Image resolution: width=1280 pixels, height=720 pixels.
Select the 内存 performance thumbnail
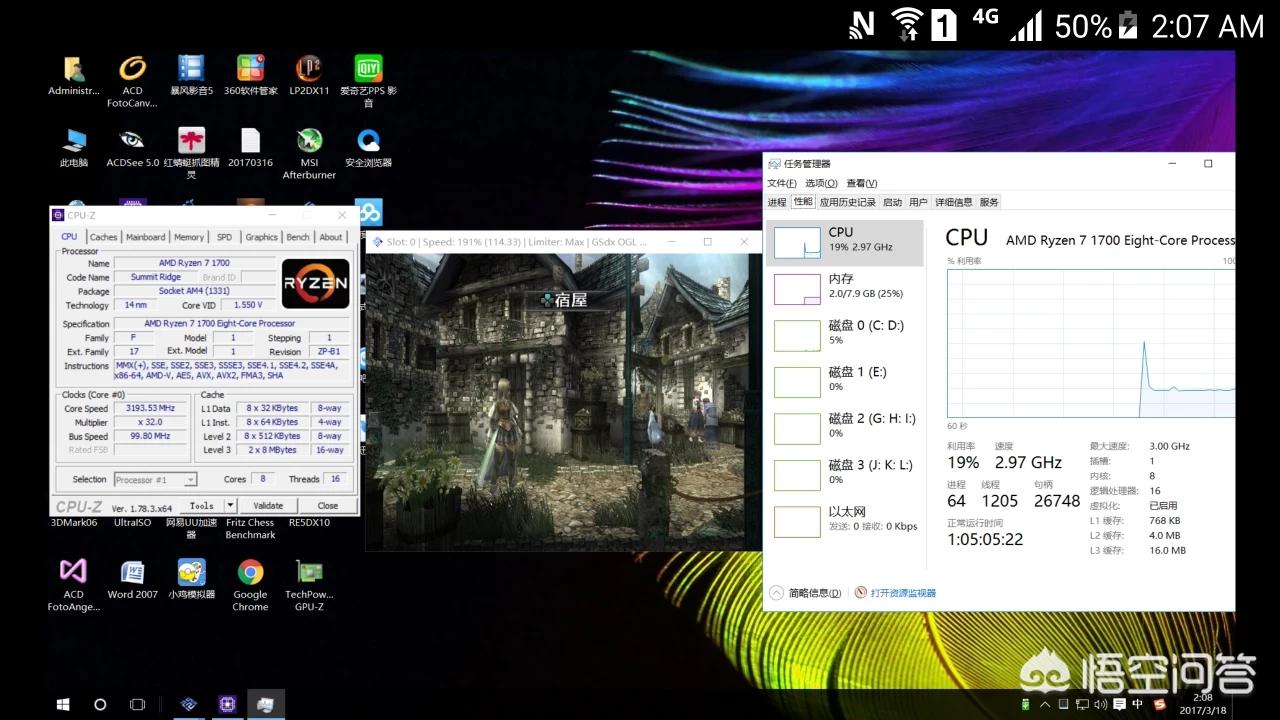[845, 287]
